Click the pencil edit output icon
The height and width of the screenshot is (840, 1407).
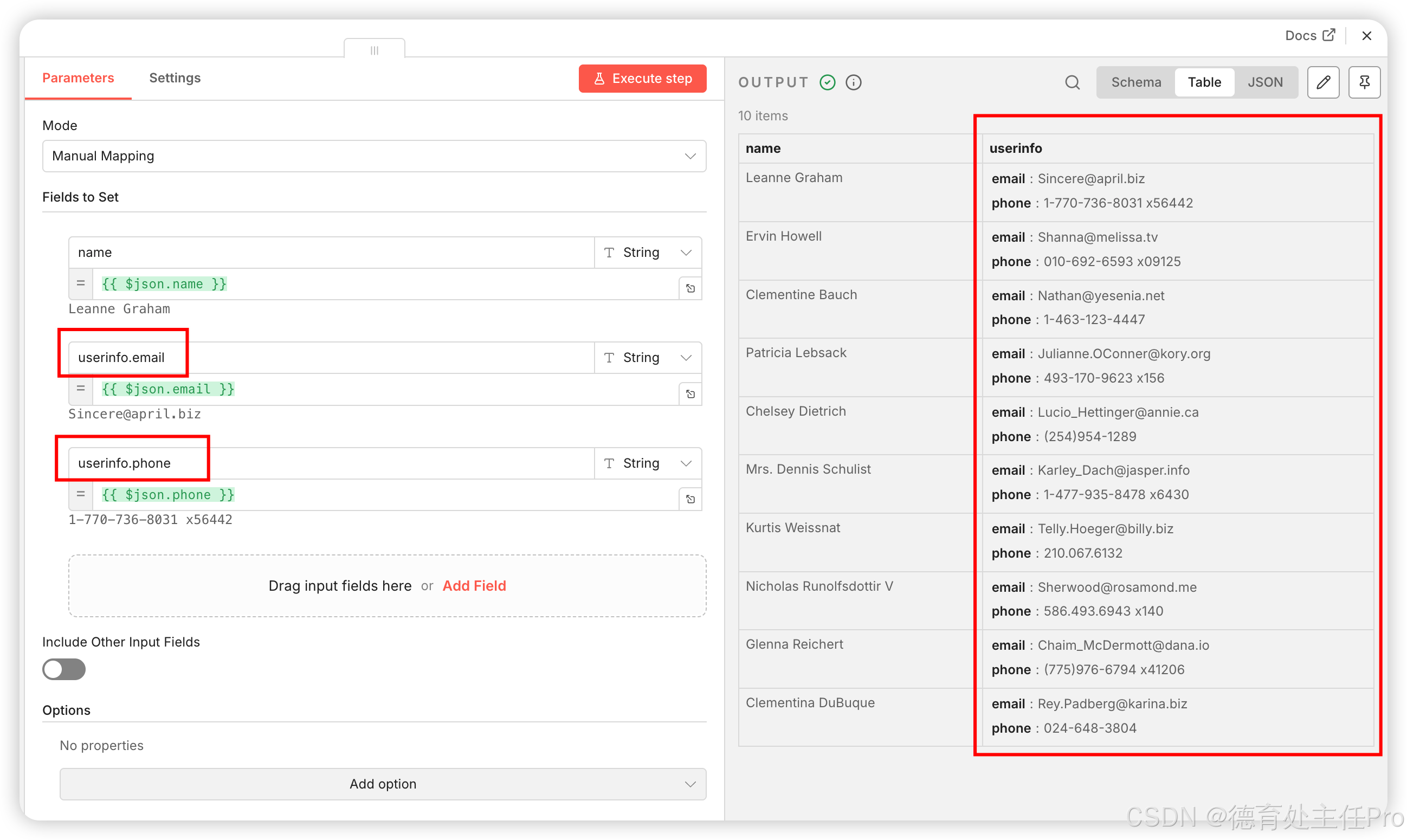(x=1322, y=82)
